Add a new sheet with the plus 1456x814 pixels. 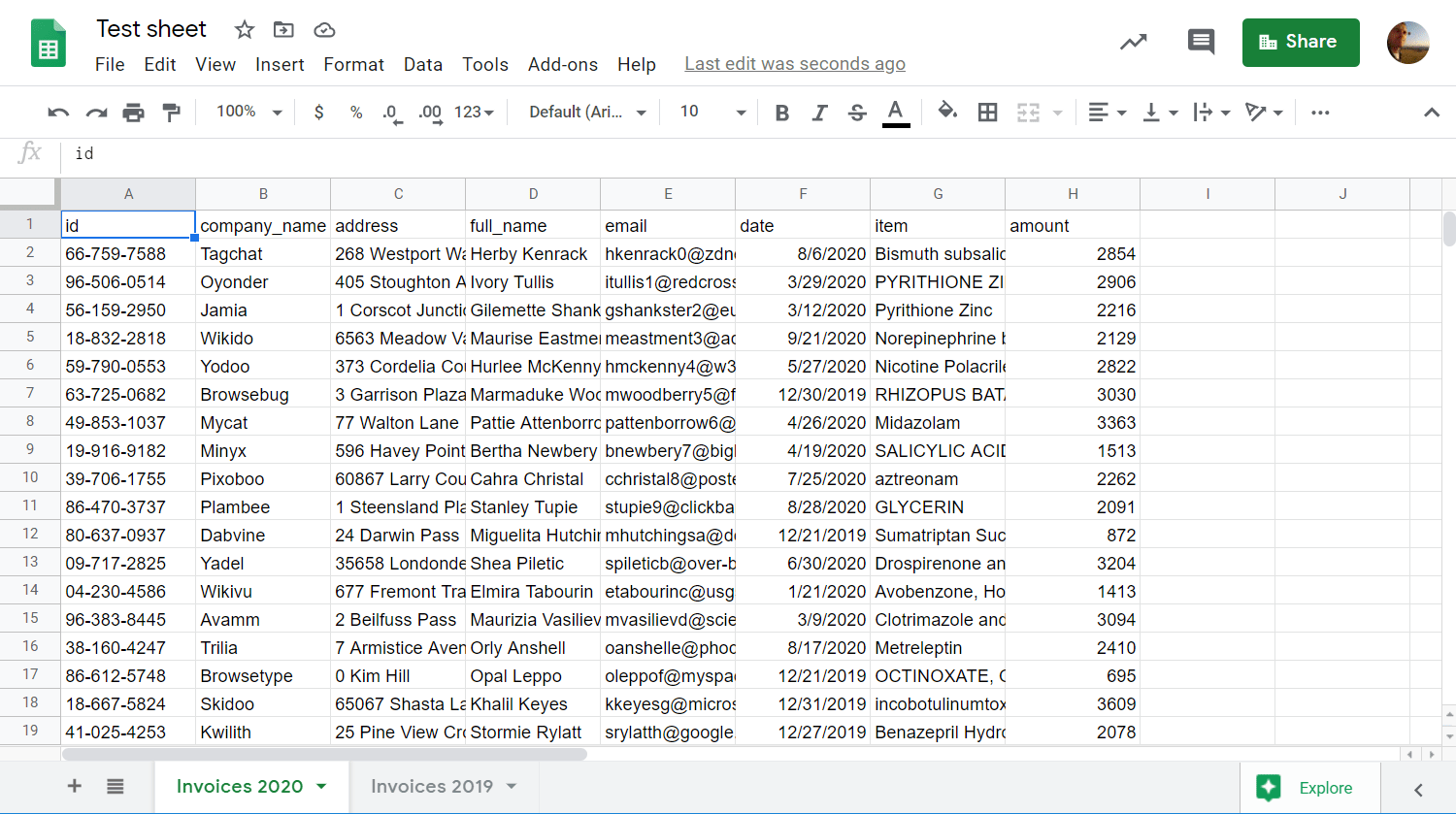74,786
